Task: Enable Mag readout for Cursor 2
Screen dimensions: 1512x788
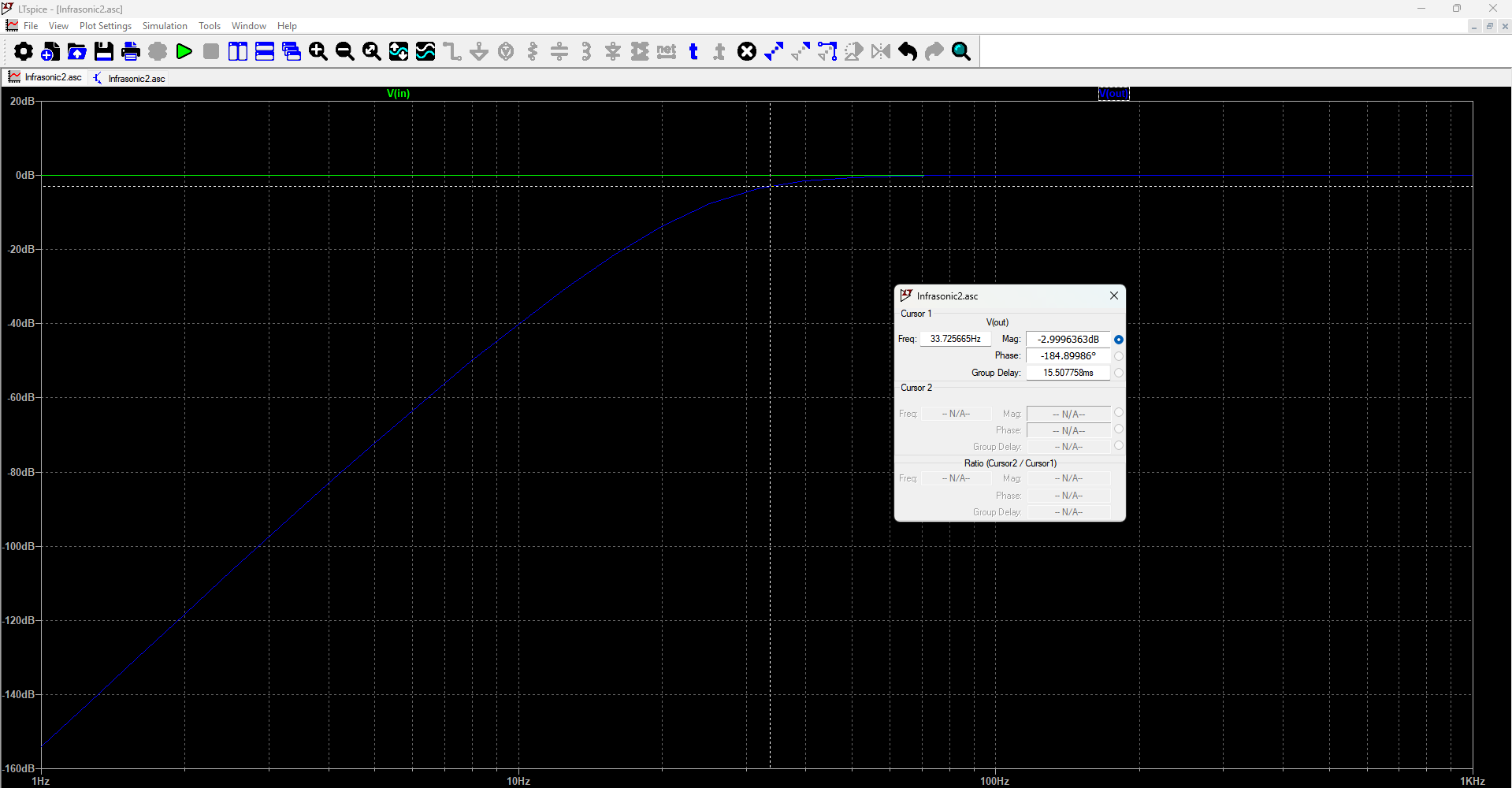Action: [1118, 412]
